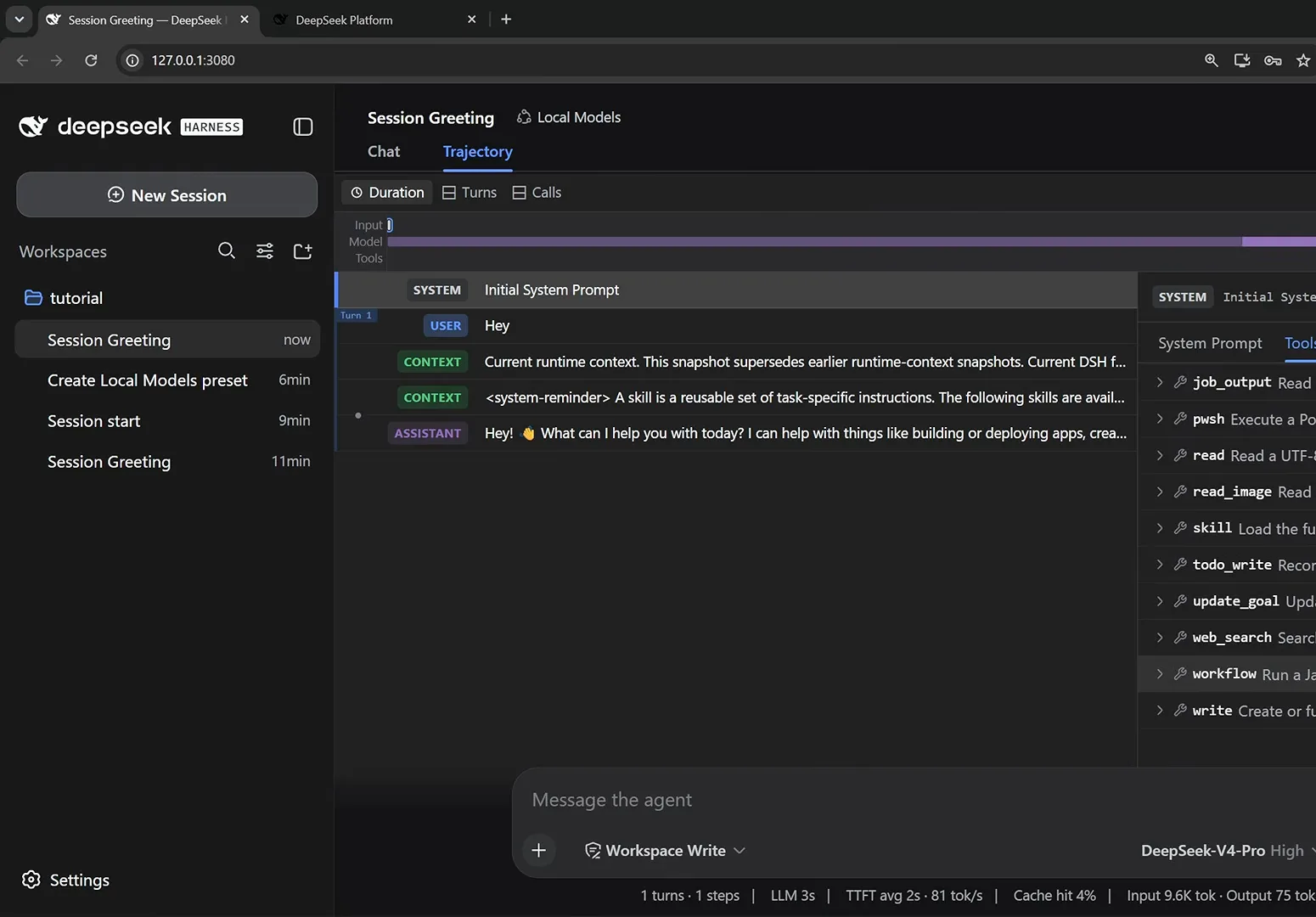This screenshot has height=917, width=1316.
Task: Expand the update_goal tool entry
Action: [1160, 601]
